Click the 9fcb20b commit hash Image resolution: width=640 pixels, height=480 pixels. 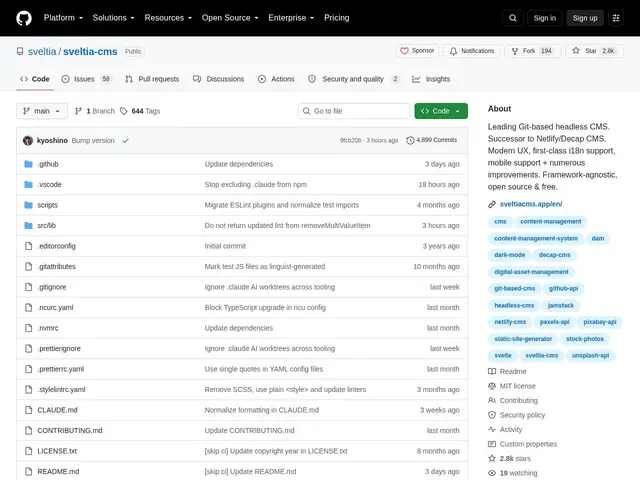[x=350, y=140]
